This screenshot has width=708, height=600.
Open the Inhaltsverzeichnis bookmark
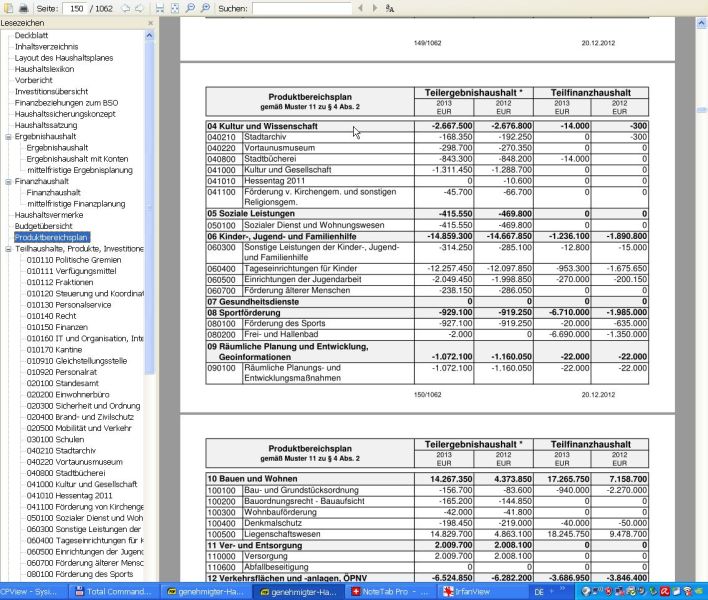coord(46,47)
